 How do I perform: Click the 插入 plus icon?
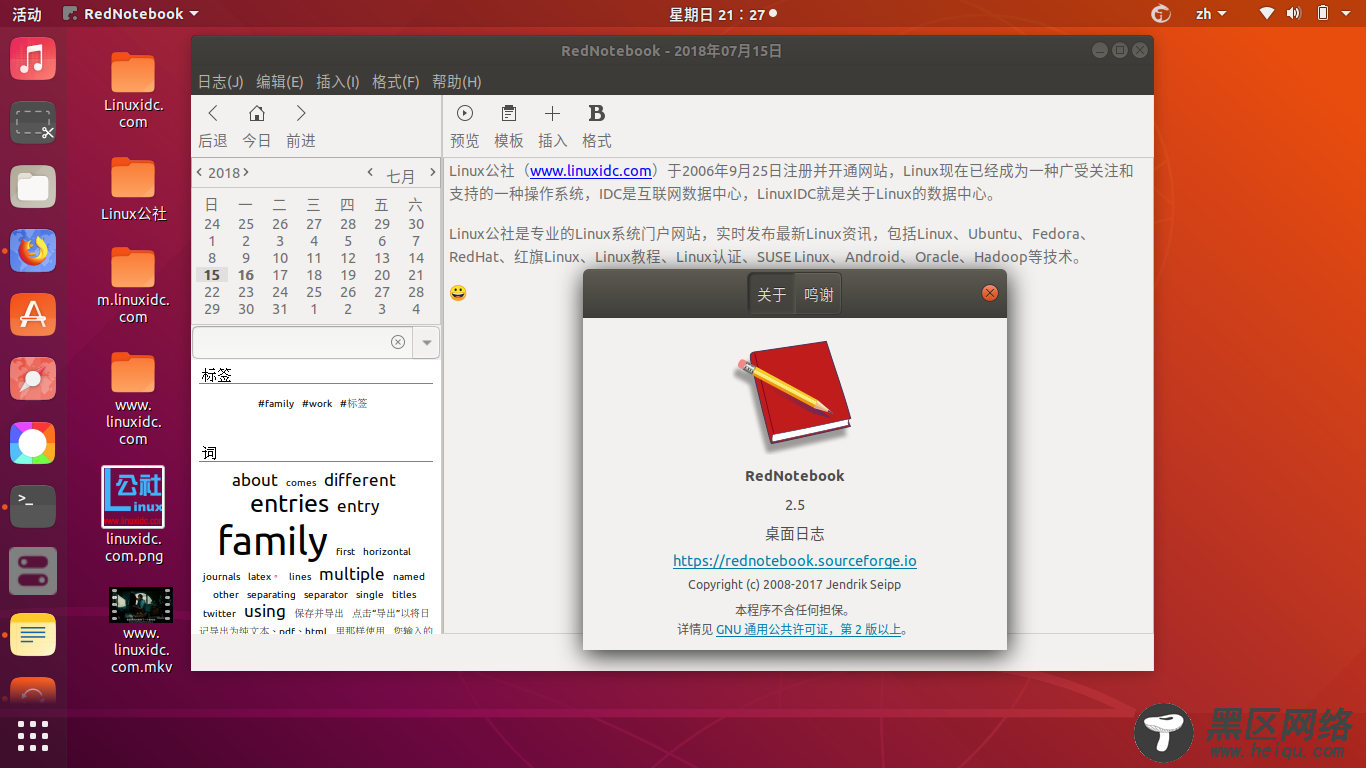(552, 113)
